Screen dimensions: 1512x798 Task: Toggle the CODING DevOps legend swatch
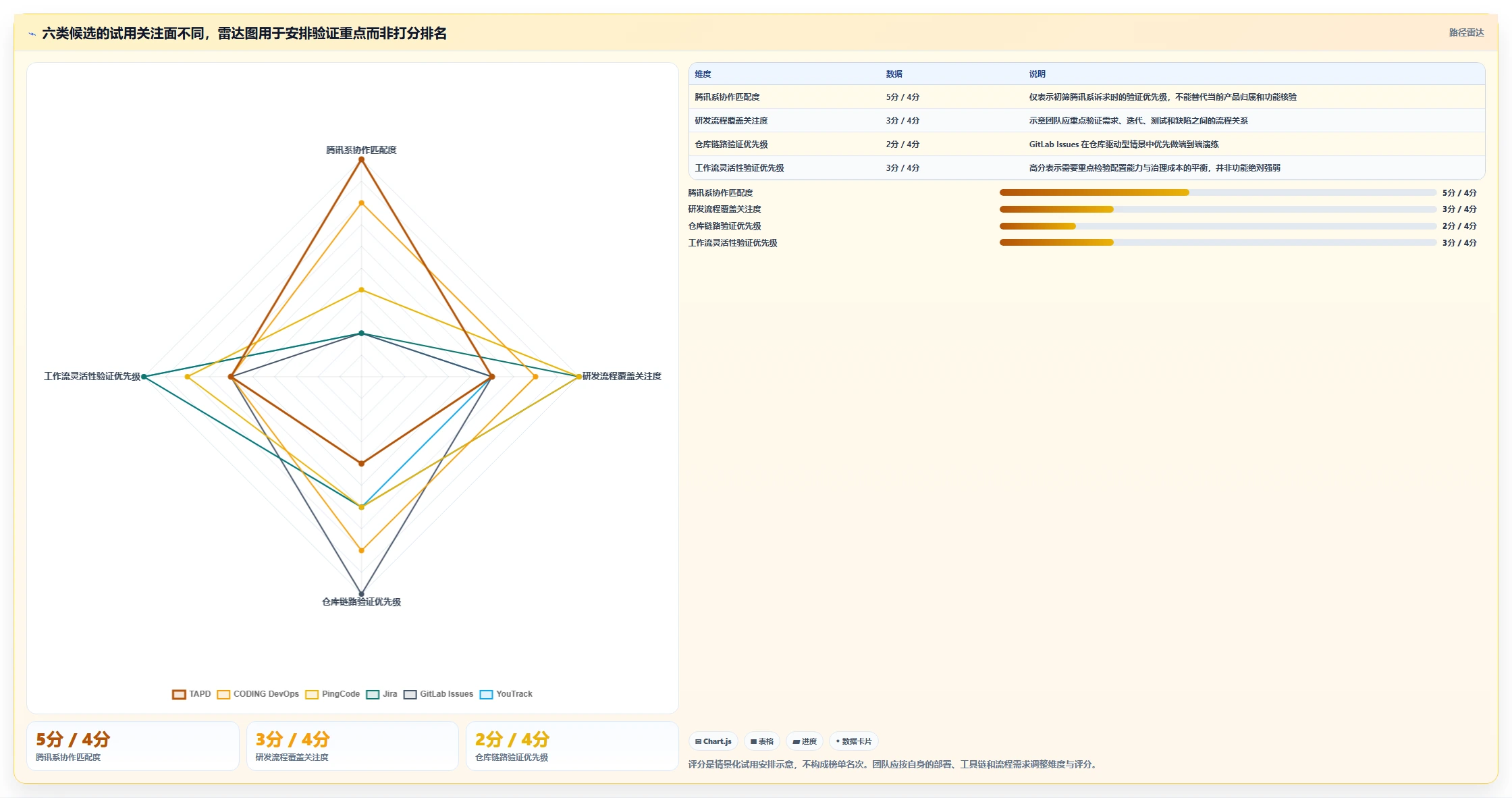pyautogui.click(x=223, y=694)
